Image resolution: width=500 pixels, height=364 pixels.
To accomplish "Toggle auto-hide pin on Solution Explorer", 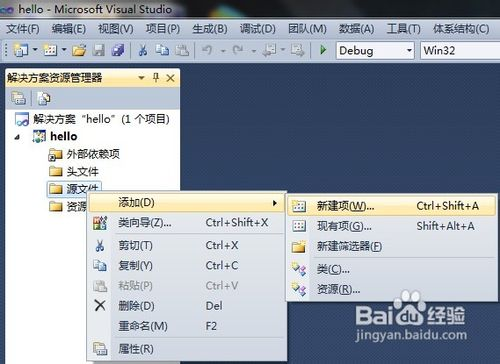I will (x=156, y=78).
